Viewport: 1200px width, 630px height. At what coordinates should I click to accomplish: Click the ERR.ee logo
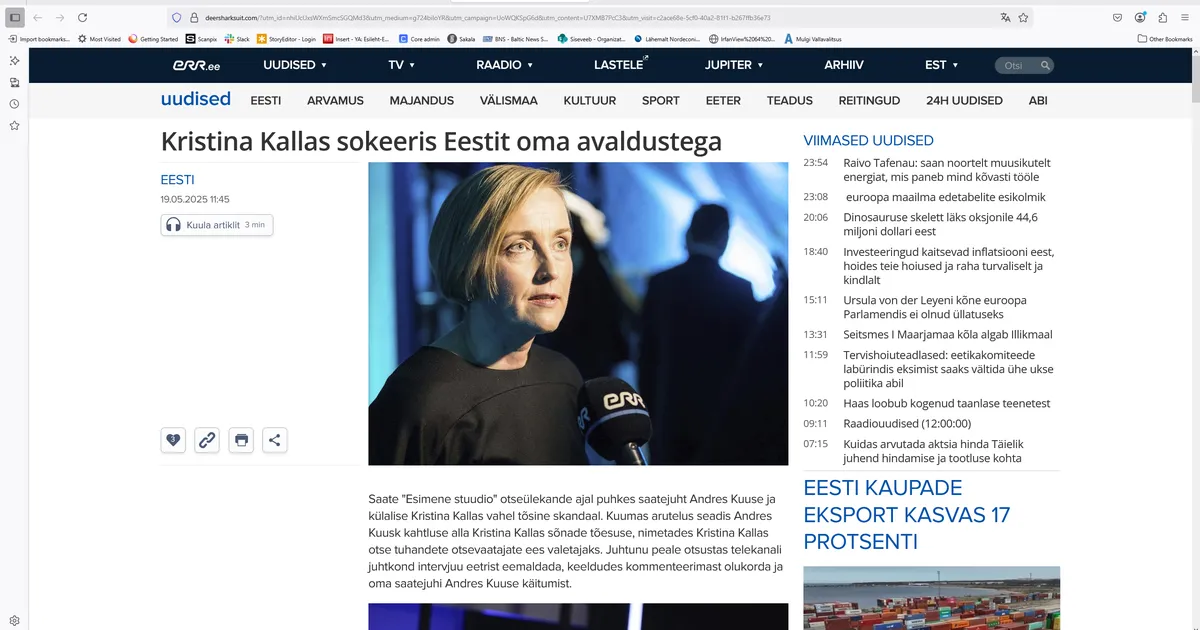click(195, 64)
